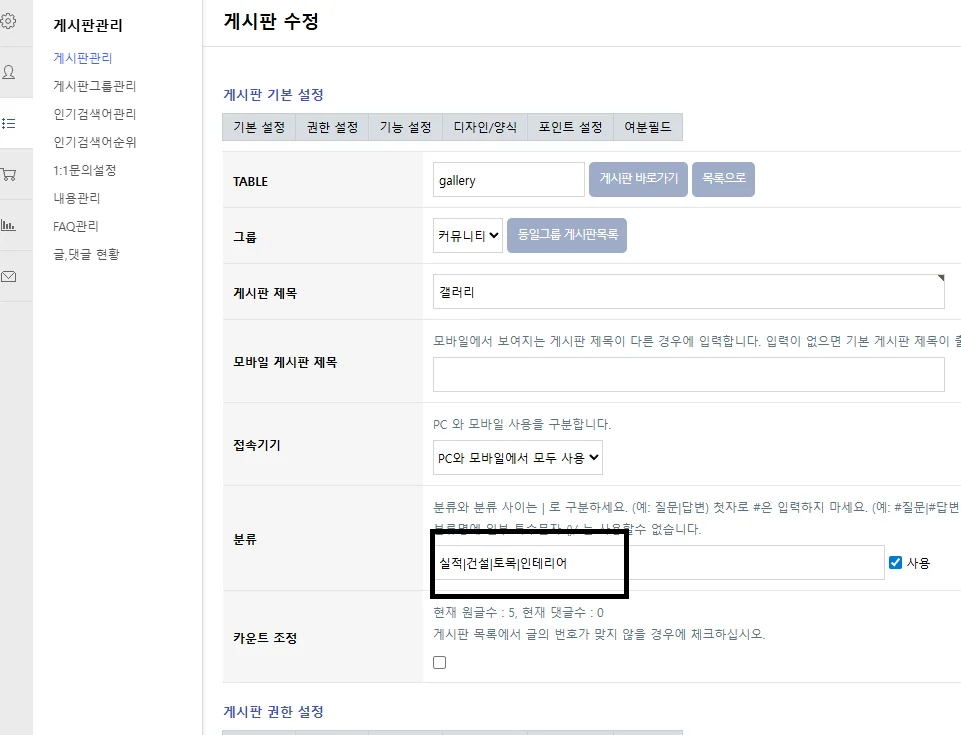Open 게시판그룹관리 in the sidebar
Image resolution: width=961 pixels, height=735 pixels.
tap(94, 86)
